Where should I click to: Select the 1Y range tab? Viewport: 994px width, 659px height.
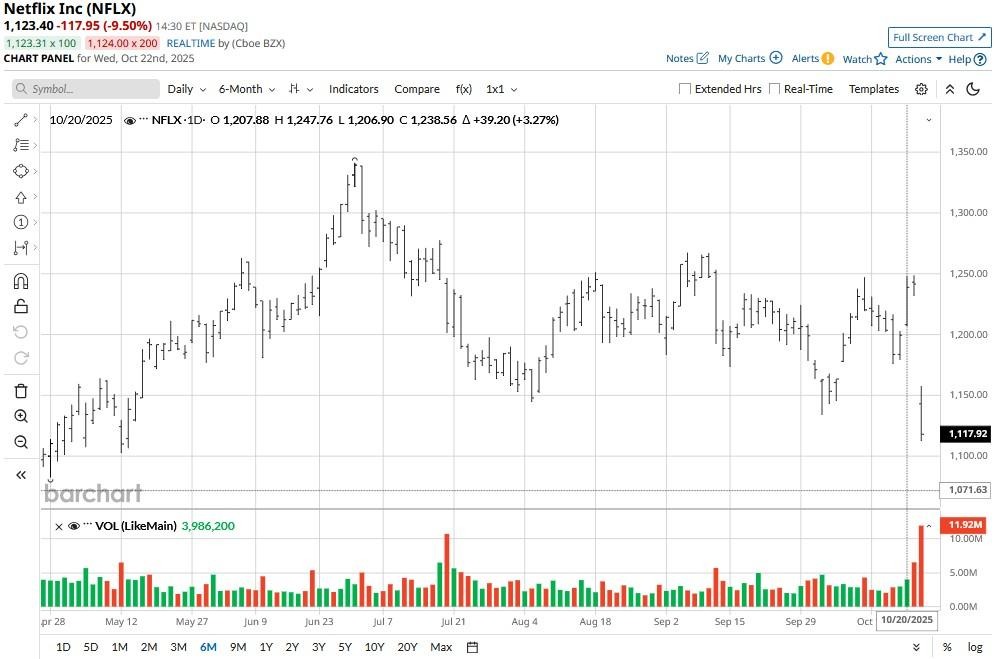coord(266,647)
